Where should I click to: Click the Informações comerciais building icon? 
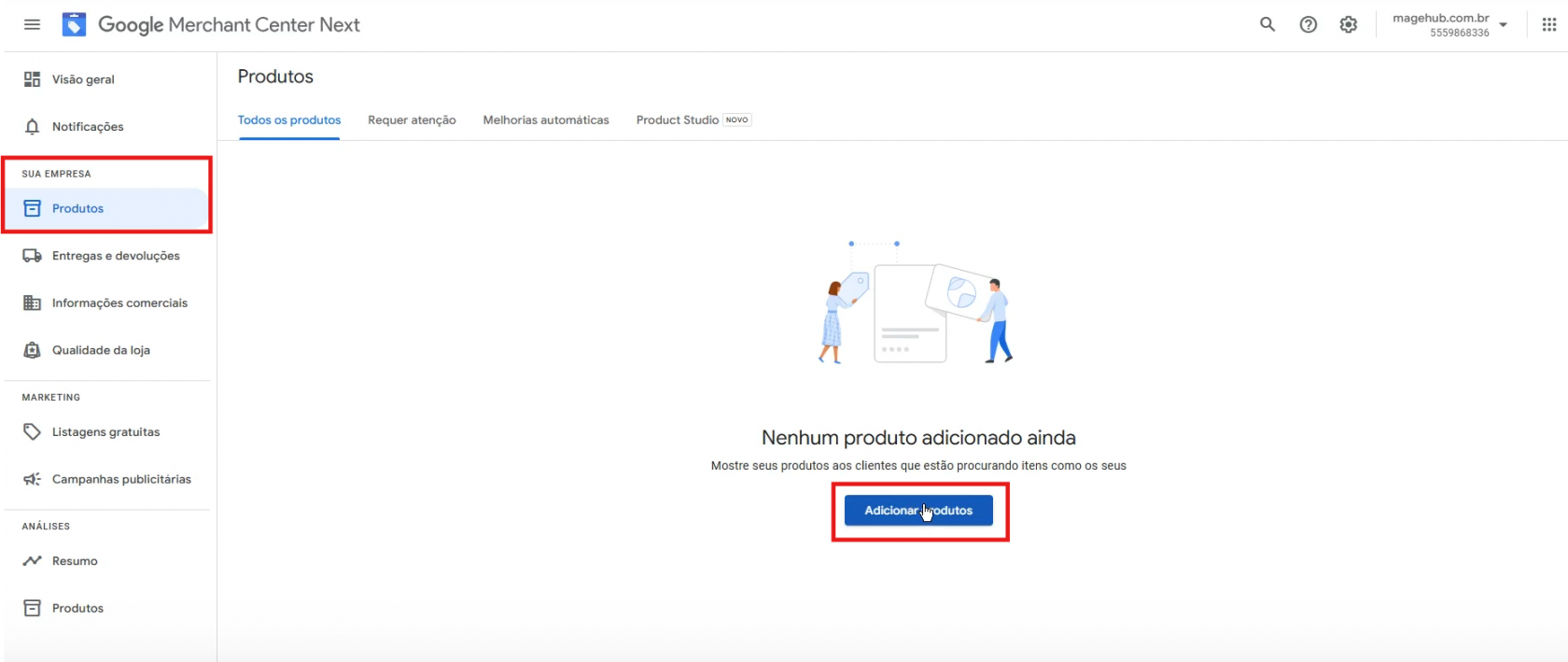(33, 303)
